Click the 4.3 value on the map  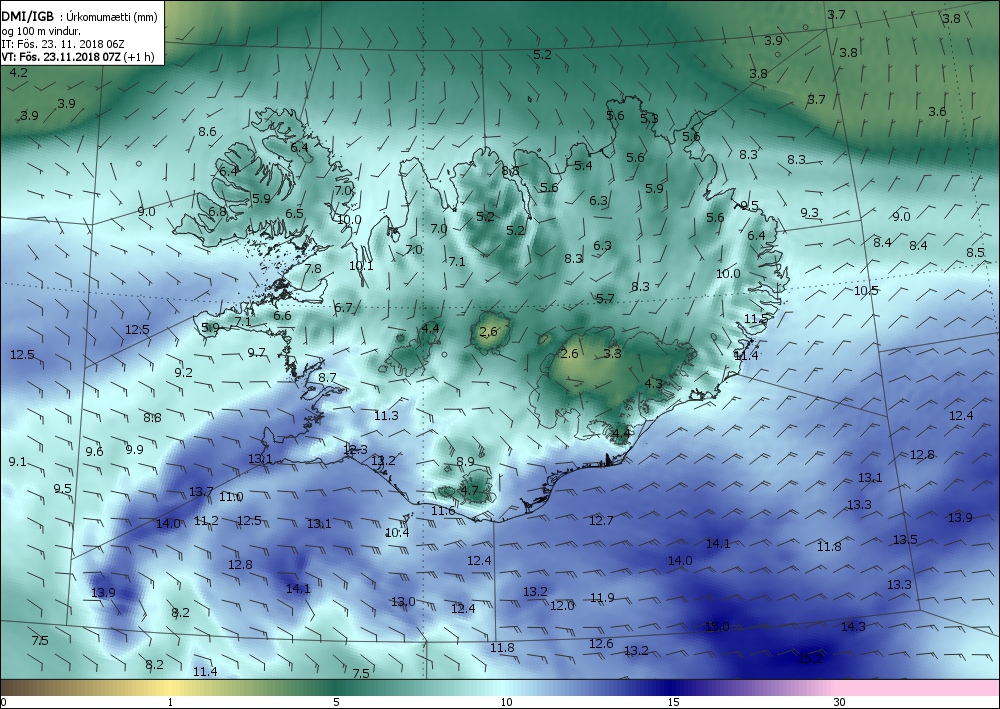654,384
